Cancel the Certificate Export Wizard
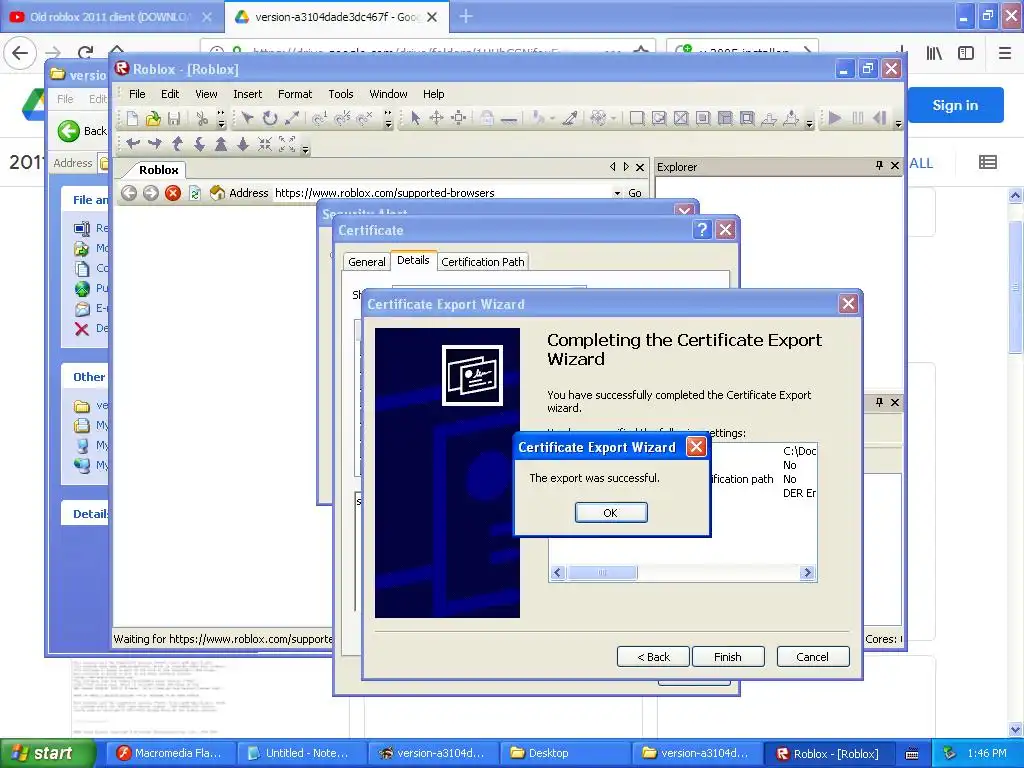Image resolution: width=1024 pixels, height=768 pixels. pos(812,657)
